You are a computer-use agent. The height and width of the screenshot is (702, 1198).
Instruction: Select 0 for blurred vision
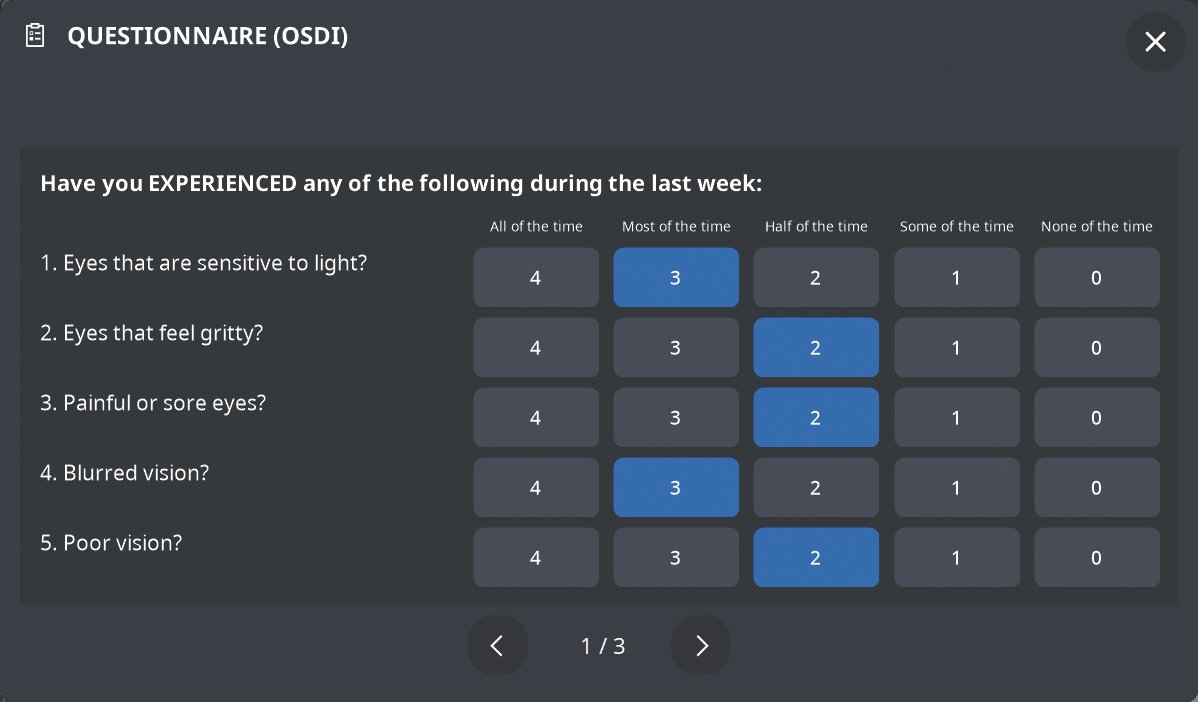(1097, 488)
